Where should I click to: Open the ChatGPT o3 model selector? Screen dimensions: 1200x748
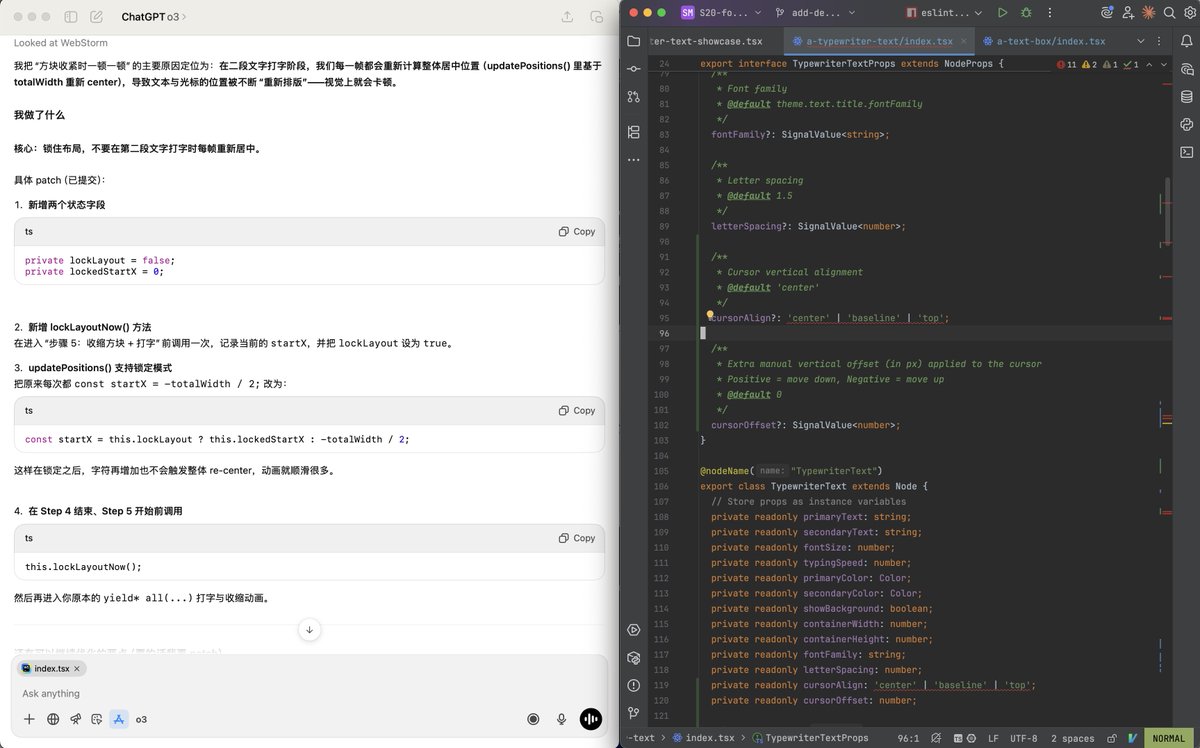(x=153, y=17)
